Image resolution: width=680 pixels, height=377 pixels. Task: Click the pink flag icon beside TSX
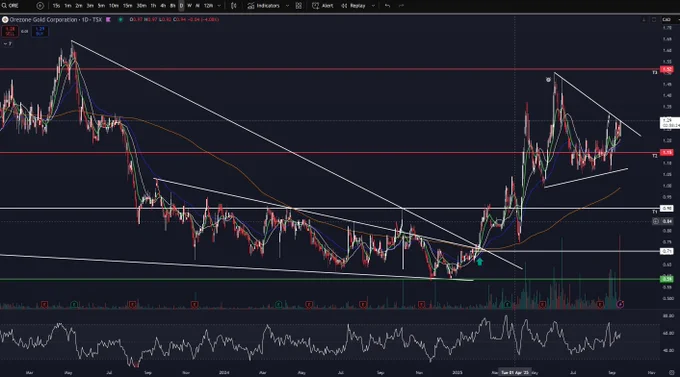click(108, 20)
